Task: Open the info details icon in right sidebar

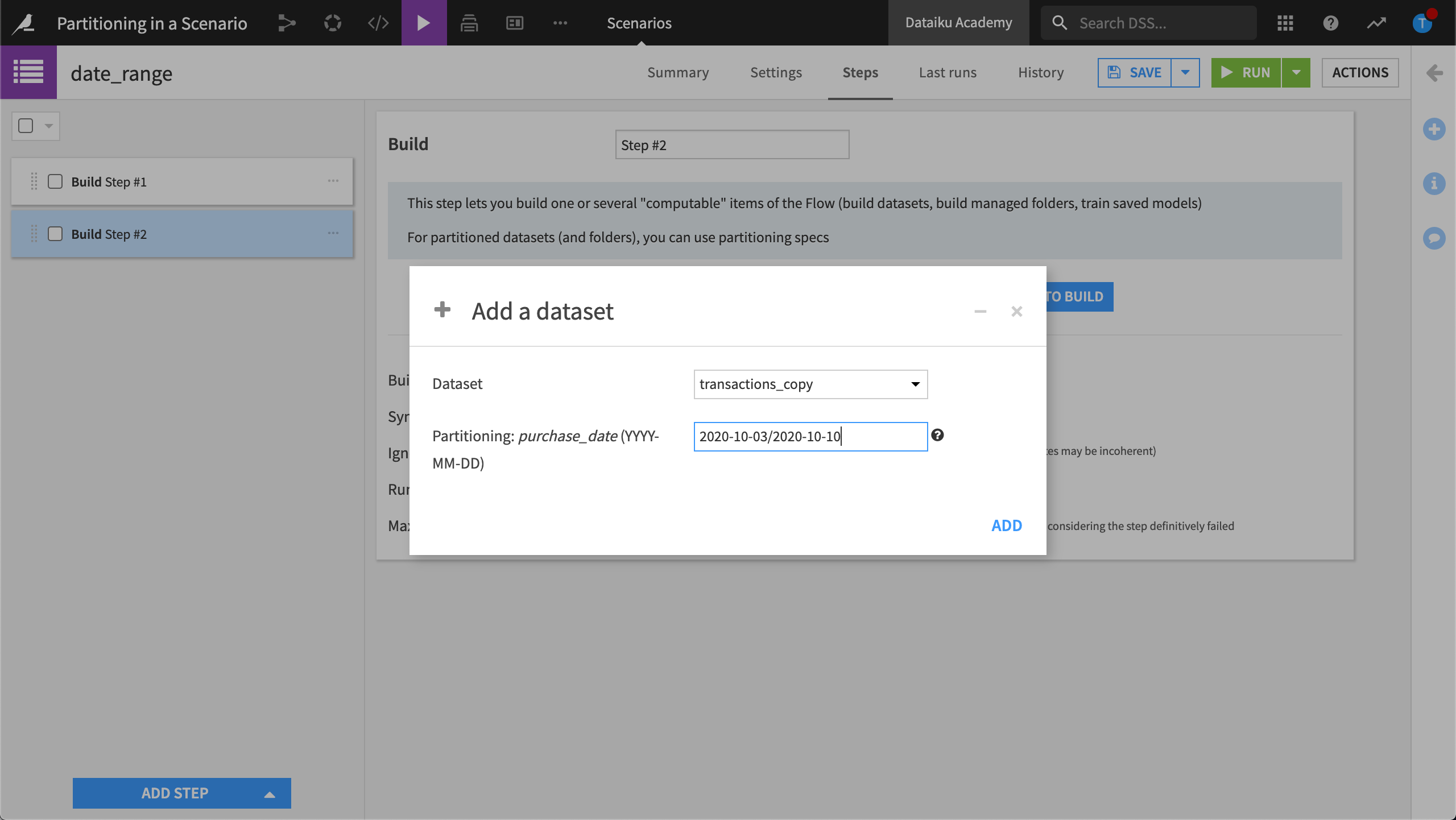Action: pyautogui.click(x=1434, y=183)
